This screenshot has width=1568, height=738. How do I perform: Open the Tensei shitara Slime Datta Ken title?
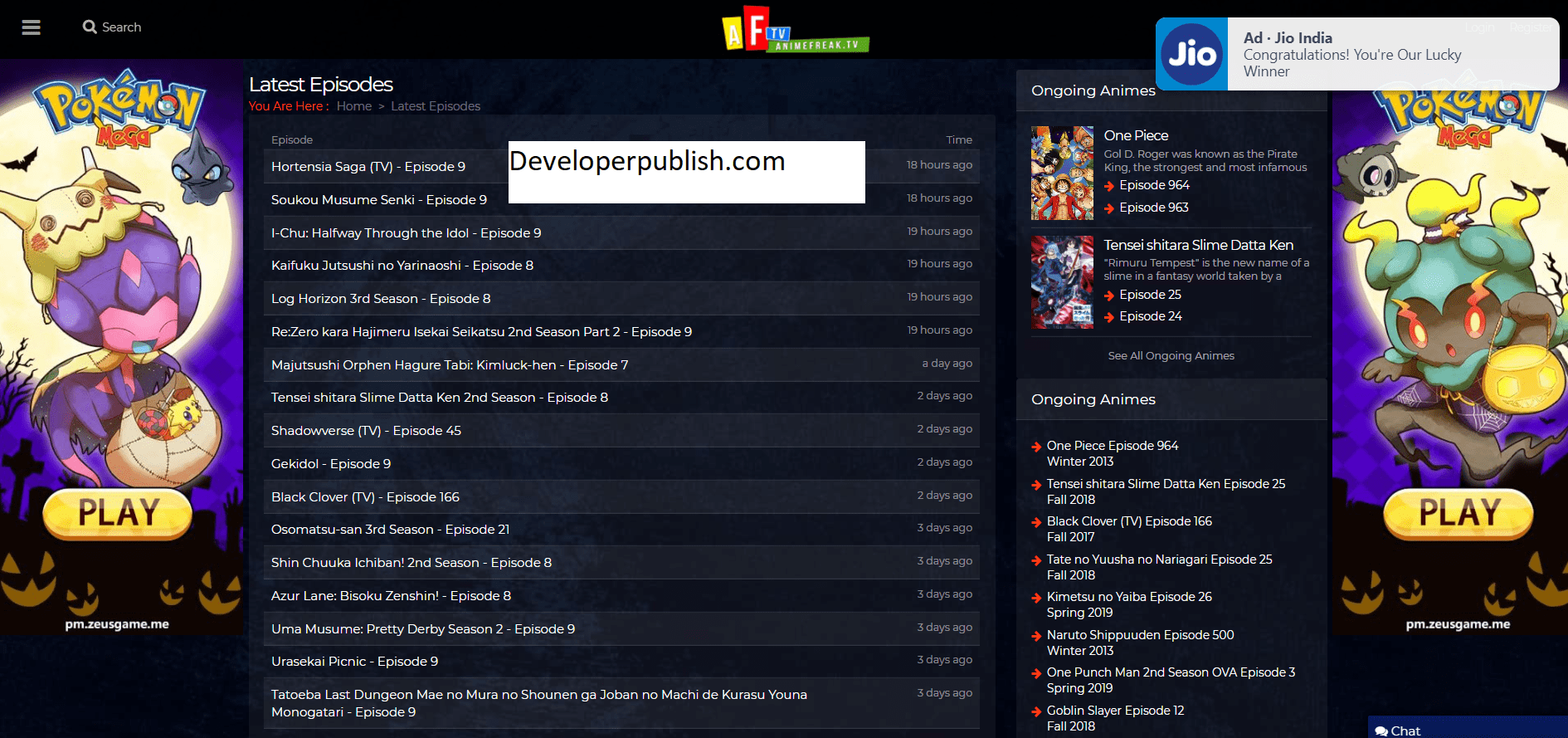[1199, 245]
